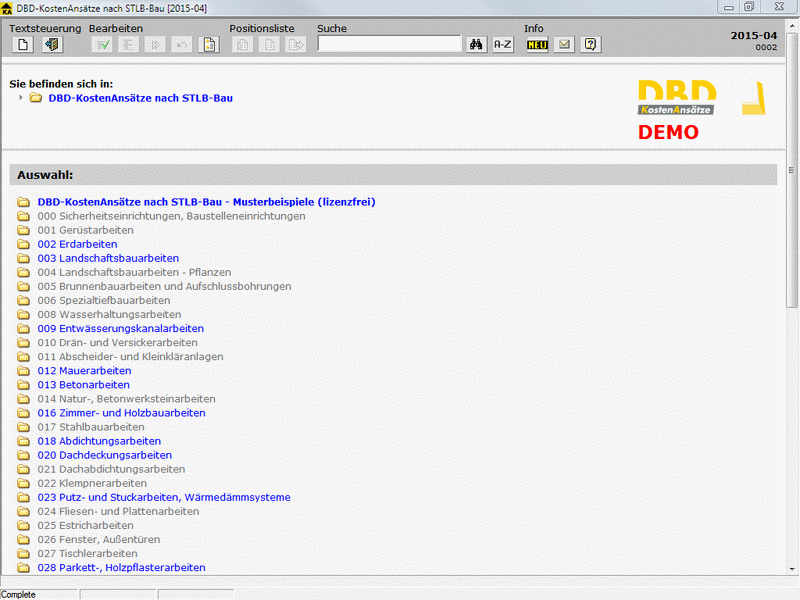The image size is (800, 600).
Task: Select 006 Spezialtiefbauarbeiten entry
Action: tap(104, 301)
